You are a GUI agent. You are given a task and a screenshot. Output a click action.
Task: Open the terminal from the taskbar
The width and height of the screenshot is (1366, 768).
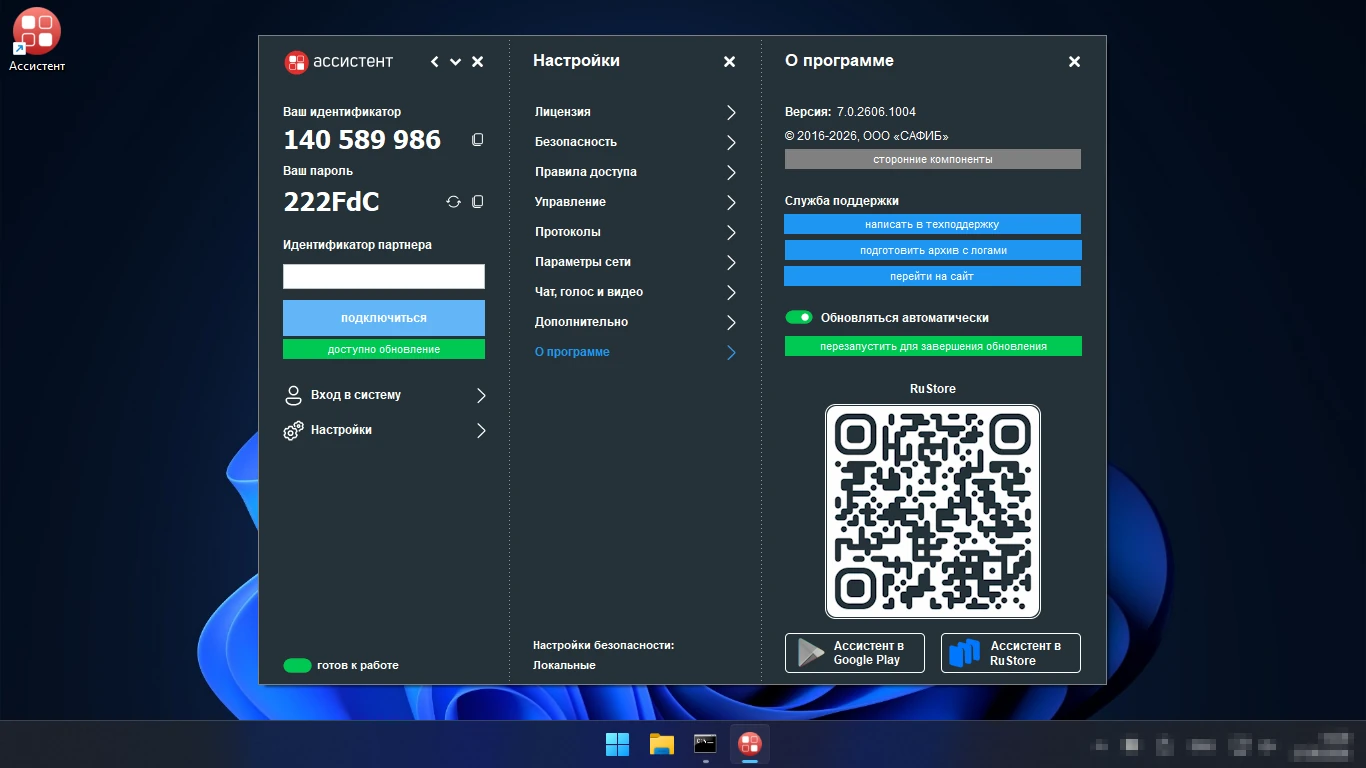click(705, 744)
